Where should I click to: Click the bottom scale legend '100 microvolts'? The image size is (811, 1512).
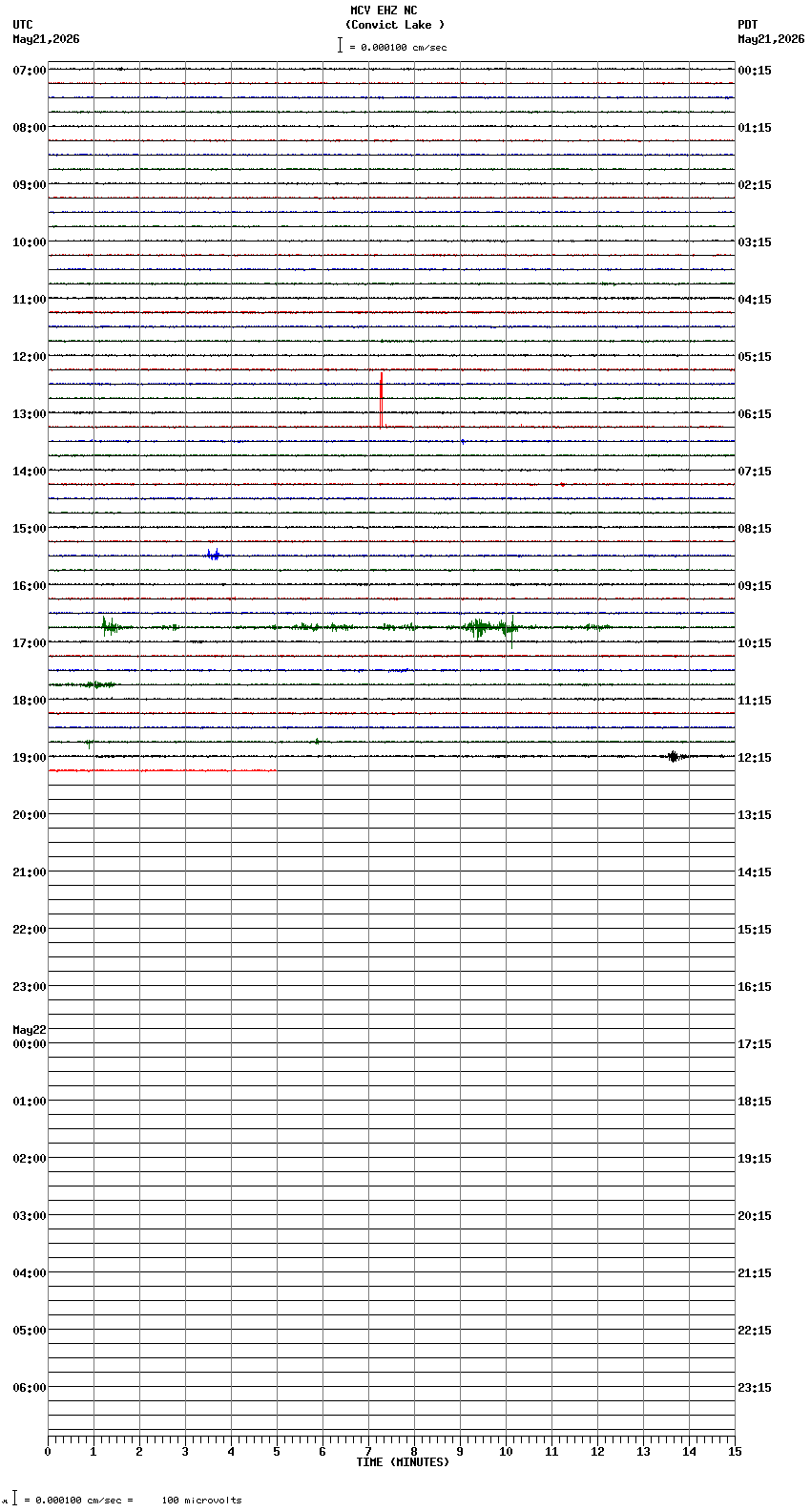[x=201, y=1501]
